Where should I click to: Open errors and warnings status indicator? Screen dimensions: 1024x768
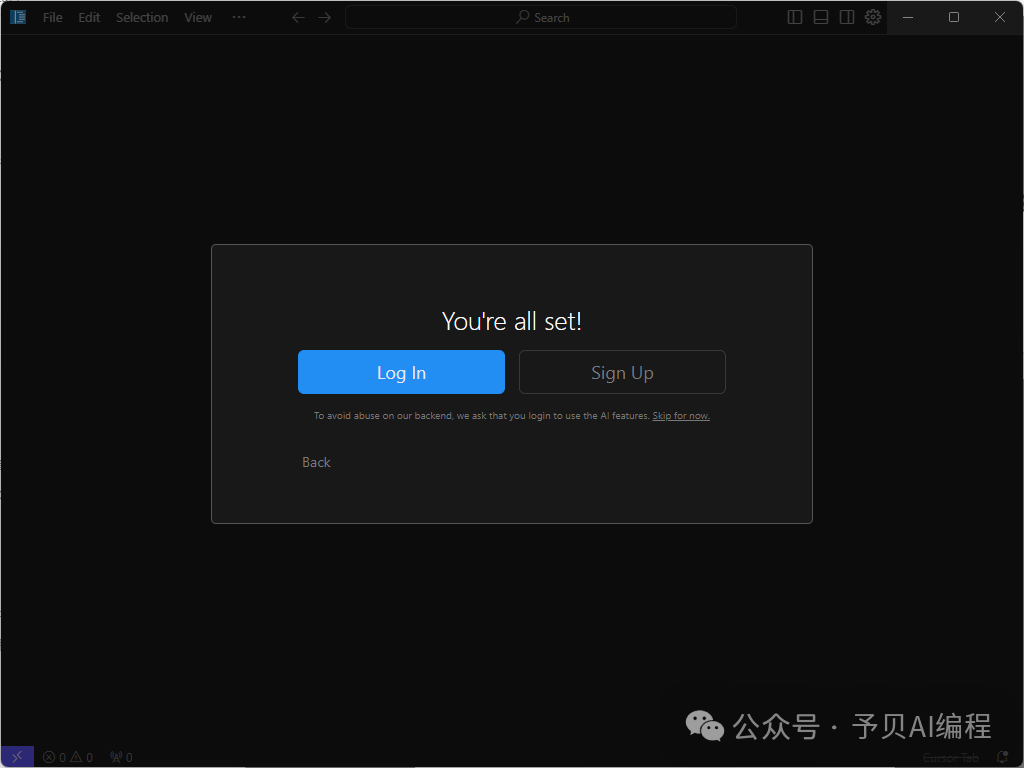(68, 758)
